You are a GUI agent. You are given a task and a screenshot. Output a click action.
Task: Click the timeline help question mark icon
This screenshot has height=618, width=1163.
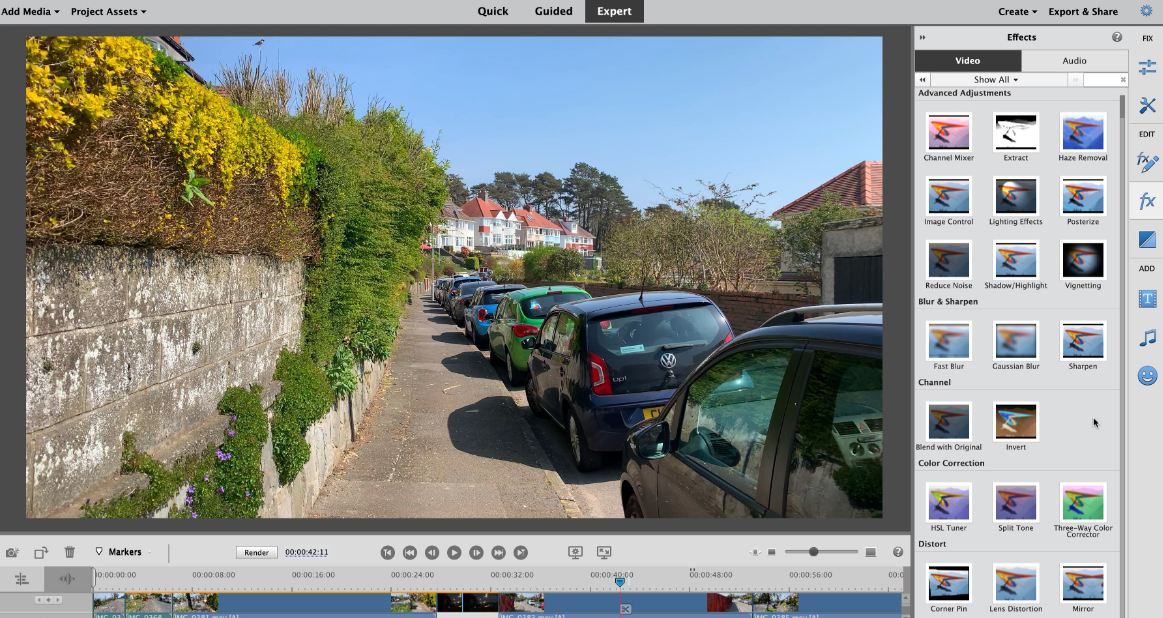[897, 552]
